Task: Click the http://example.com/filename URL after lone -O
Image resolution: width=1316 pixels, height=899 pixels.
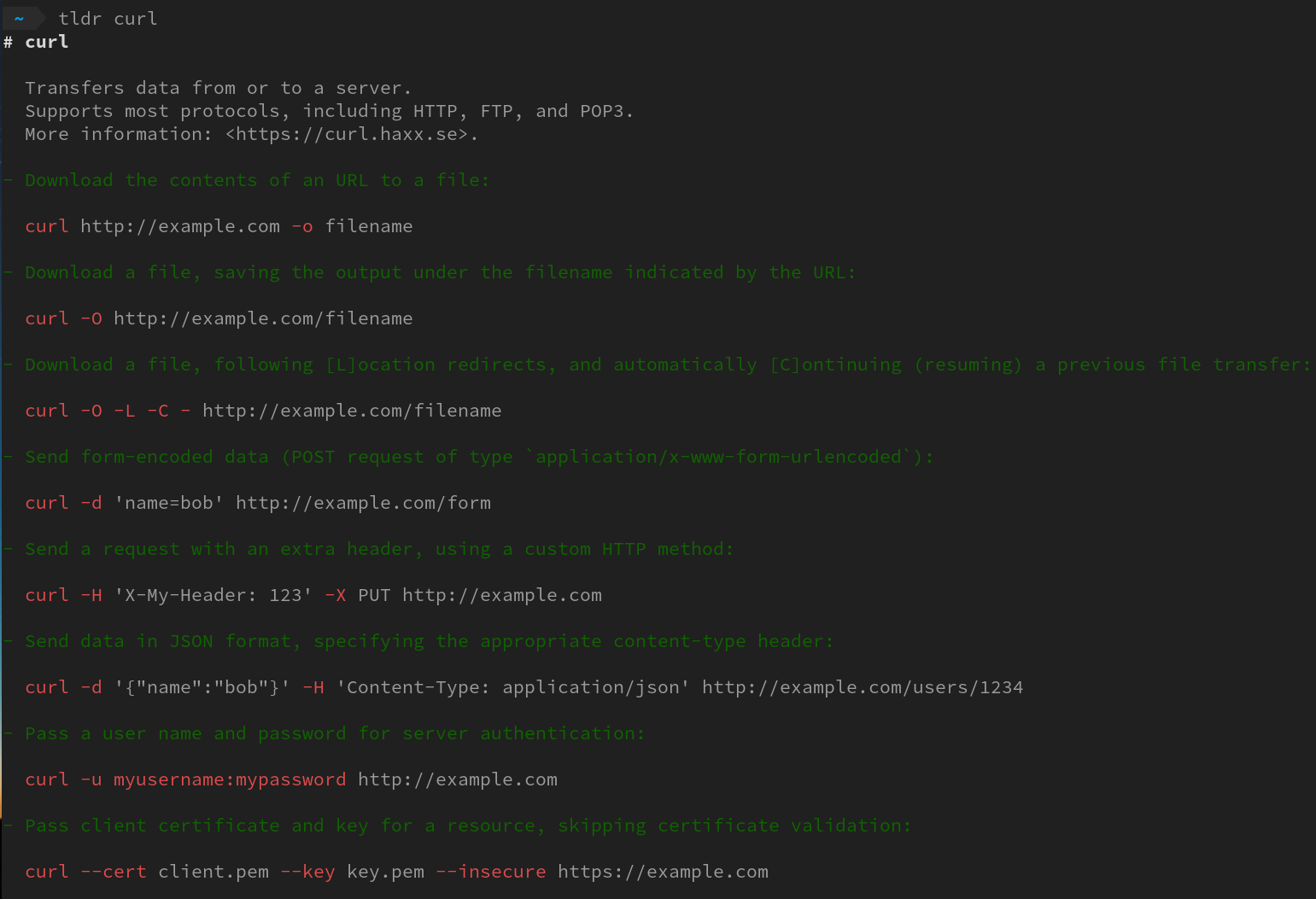Action: 263,318
